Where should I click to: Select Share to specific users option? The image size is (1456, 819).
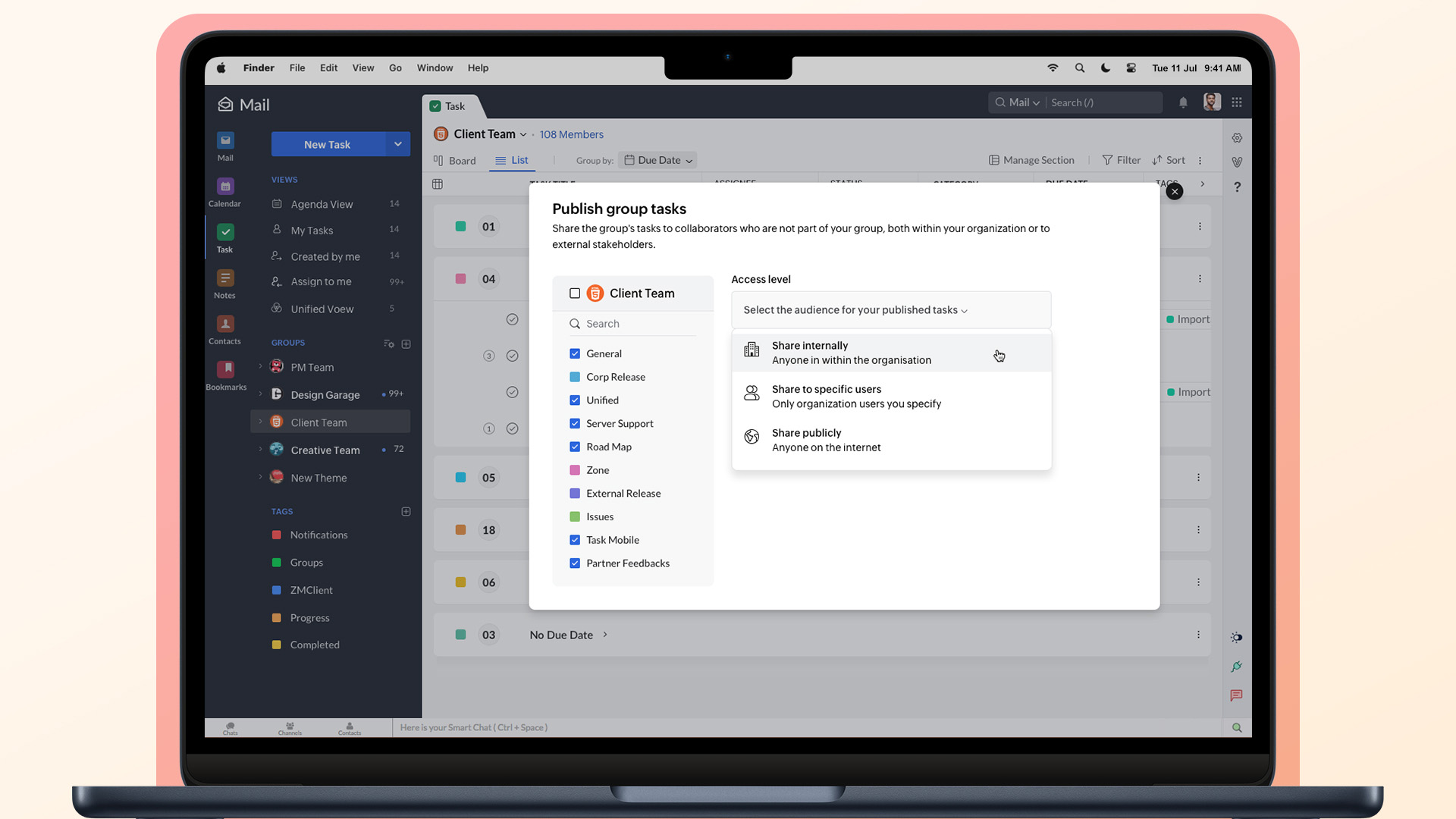(891, 396)
